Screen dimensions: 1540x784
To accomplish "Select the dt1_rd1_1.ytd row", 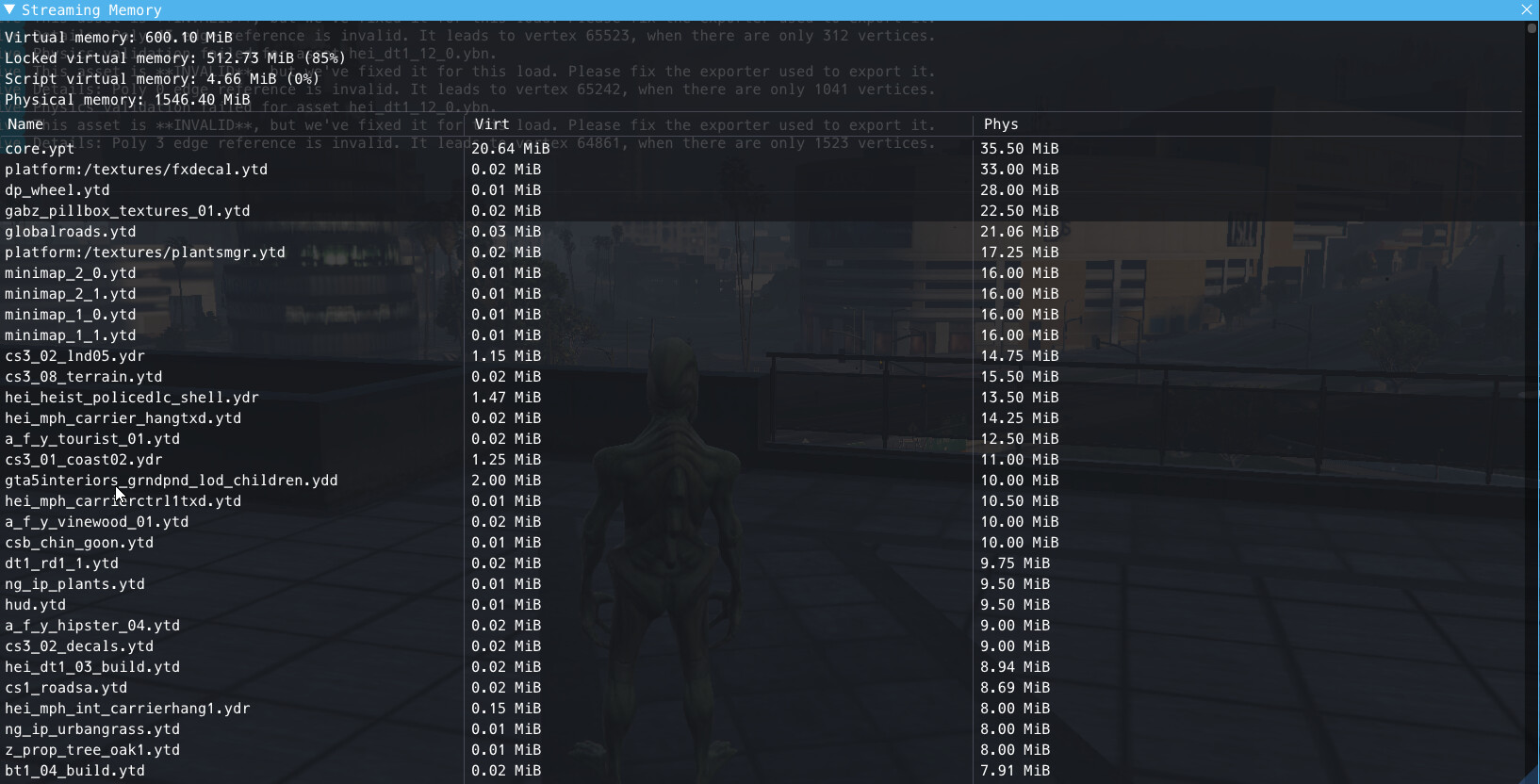I will point(62,563).
